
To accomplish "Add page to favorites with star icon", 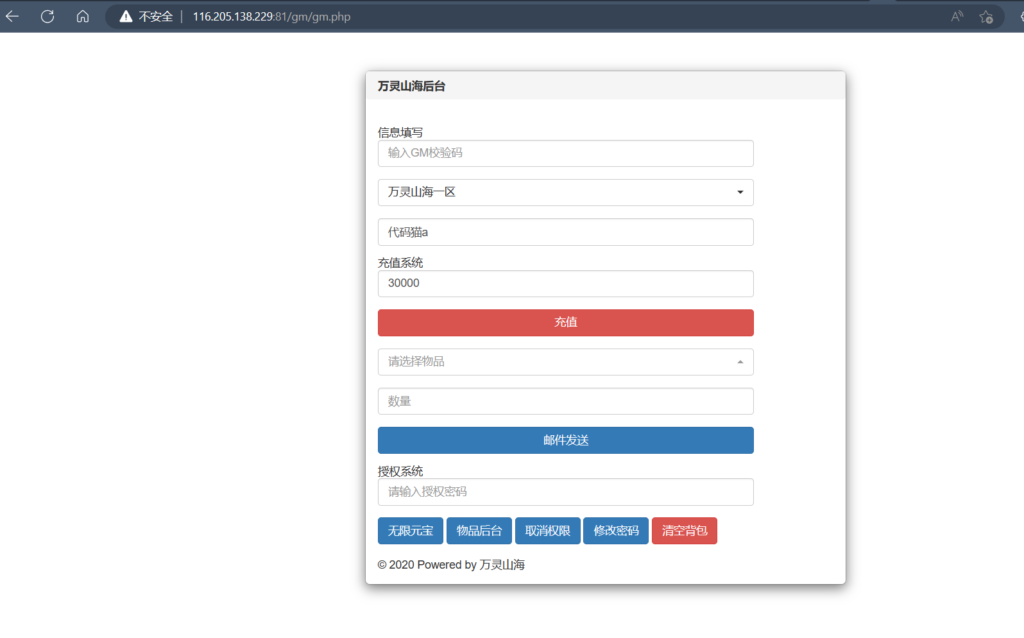I will 986,16.
